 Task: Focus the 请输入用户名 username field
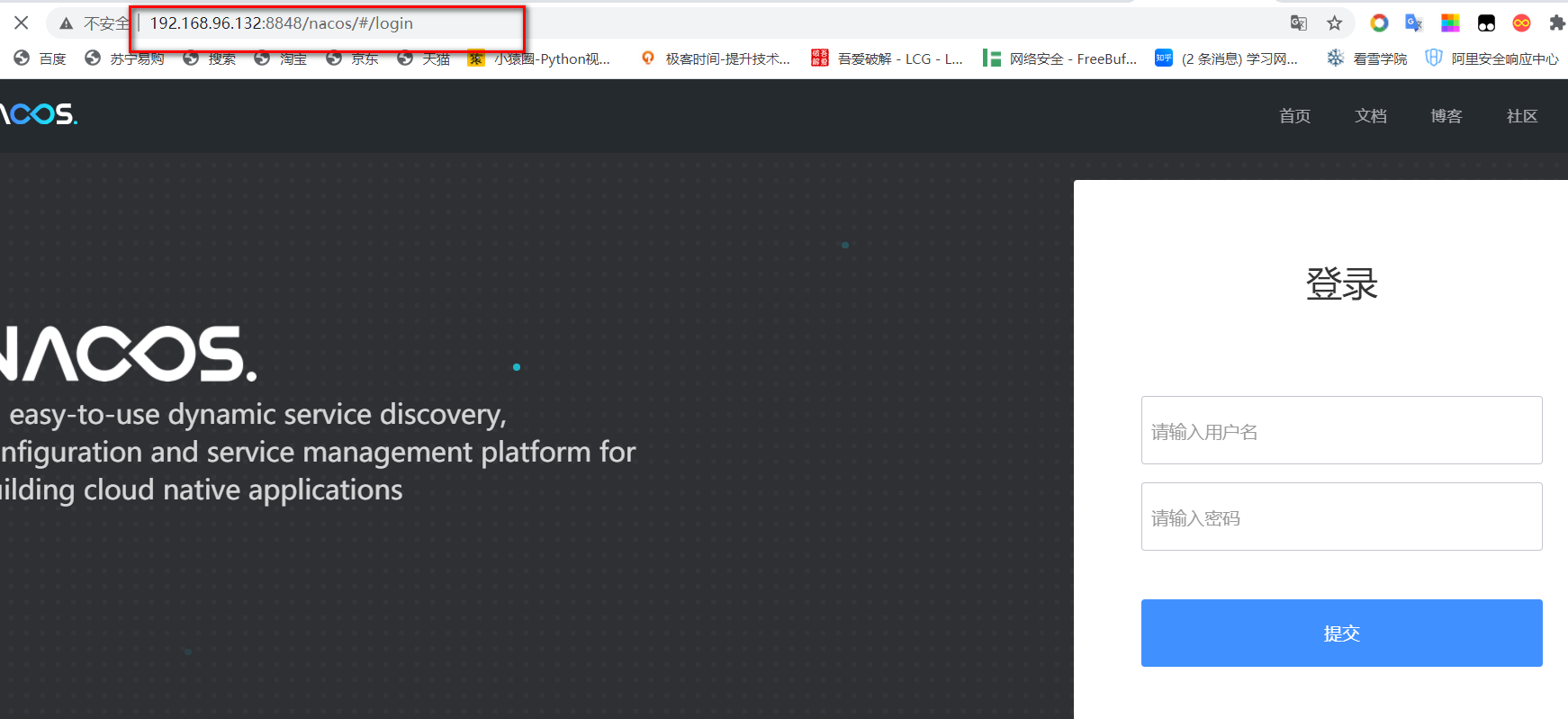pos(1341,430)
